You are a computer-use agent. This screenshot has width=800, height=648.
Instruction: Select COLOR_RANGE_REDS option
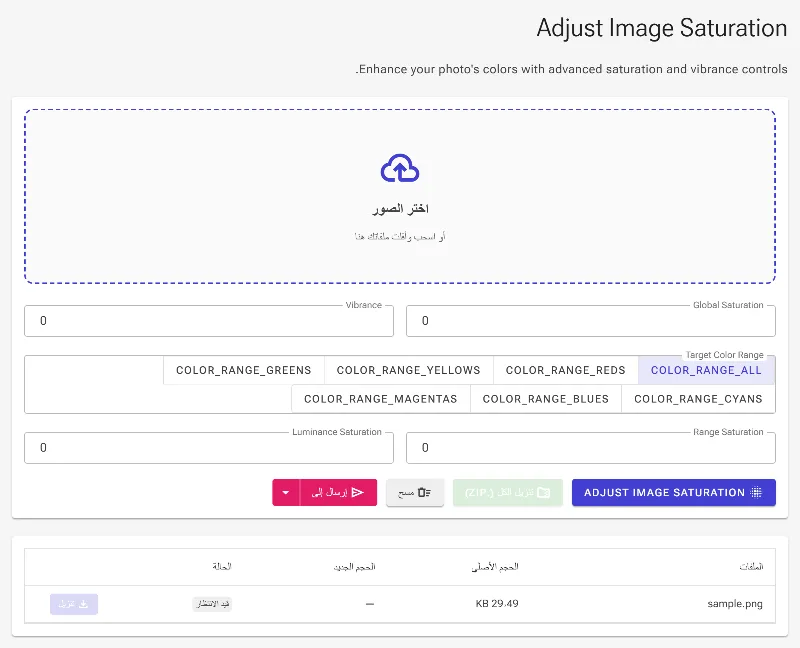point(565,370)
